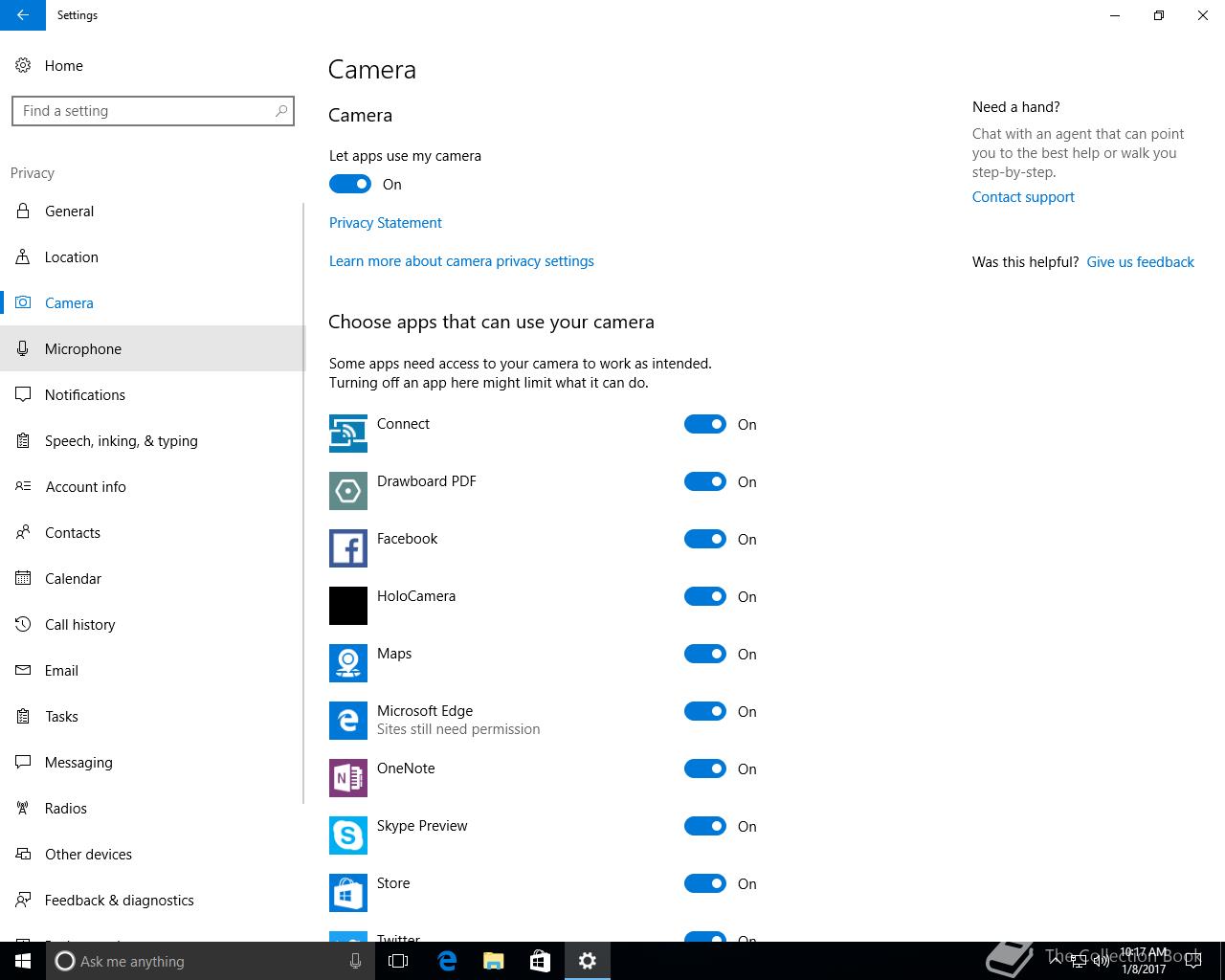
Task: Click the Cortana microphone icon on the taskbar
Action: pos(355,961)
